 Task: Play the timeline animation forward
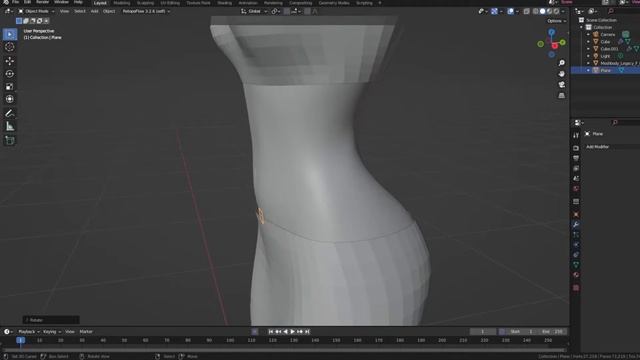(x=292, y=332)
